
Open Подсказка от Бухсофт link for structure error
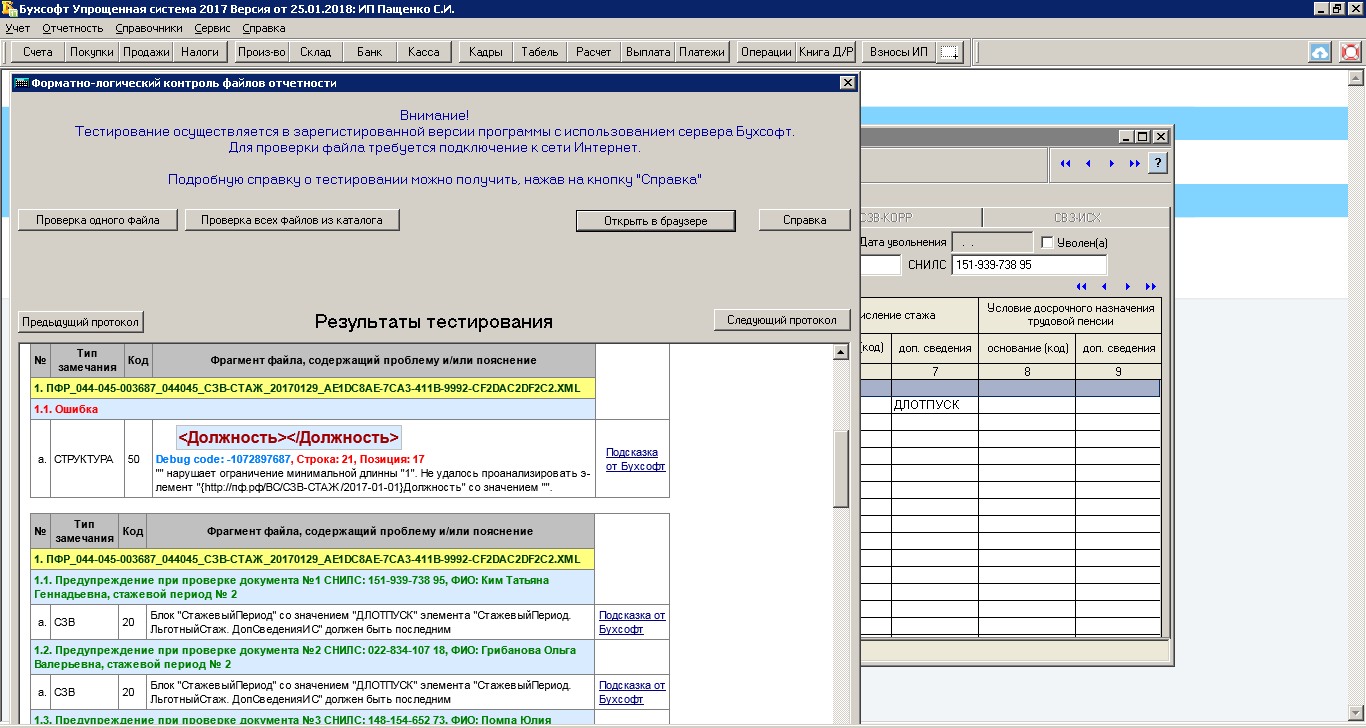pos(635,459)
